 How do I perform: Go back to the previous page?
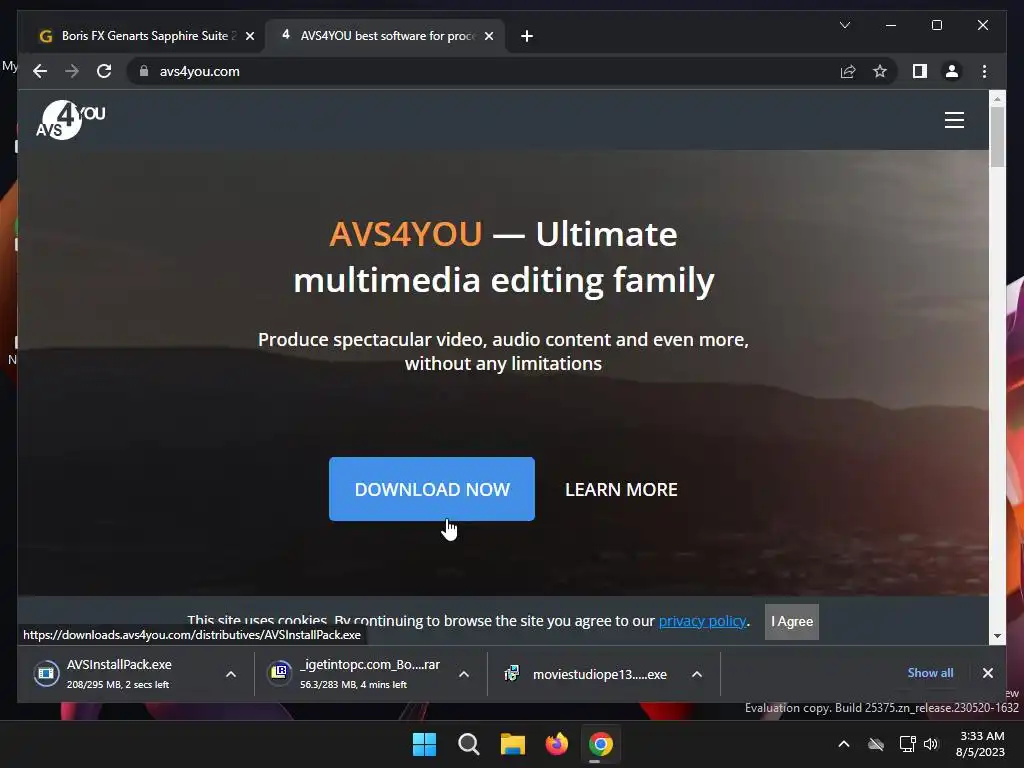click(40, 71)
